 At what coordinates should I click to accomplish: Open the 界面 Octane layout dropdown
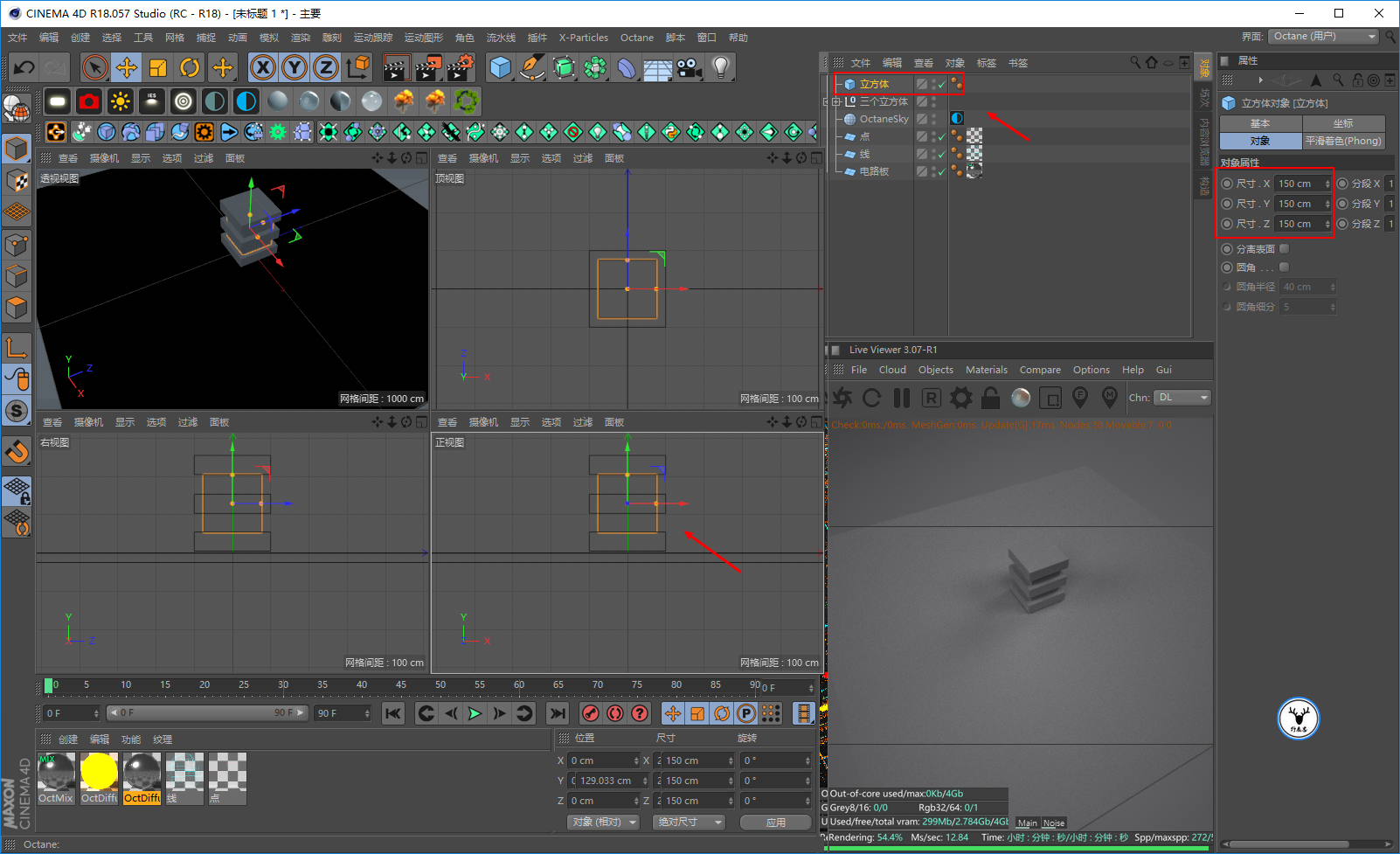pos(1324,37)
